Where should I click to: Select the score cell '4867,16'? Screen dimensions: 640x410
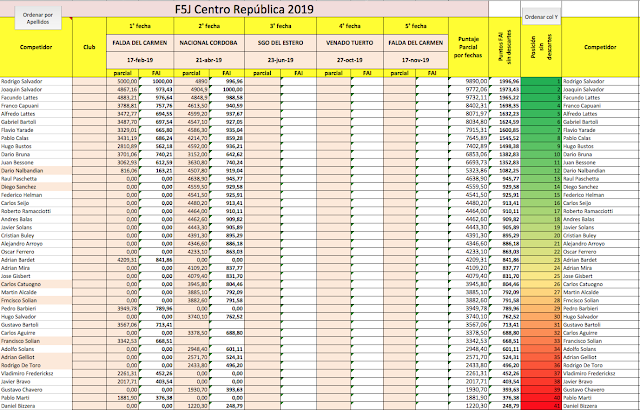123,89
